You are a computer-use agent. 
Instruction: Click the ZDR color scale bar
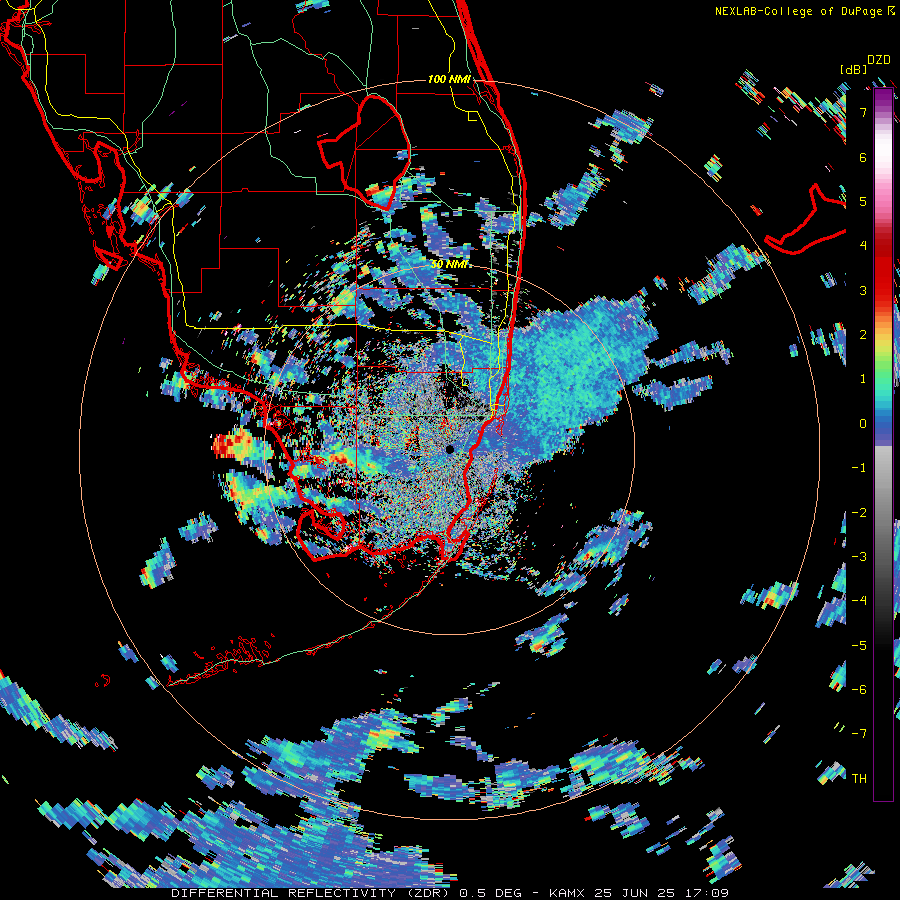point(883,444)
